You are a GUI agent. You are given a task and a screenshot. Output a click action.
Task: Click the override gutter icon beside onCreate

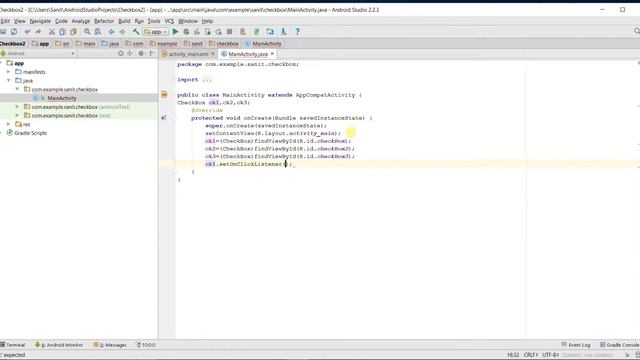pos(164,118)
